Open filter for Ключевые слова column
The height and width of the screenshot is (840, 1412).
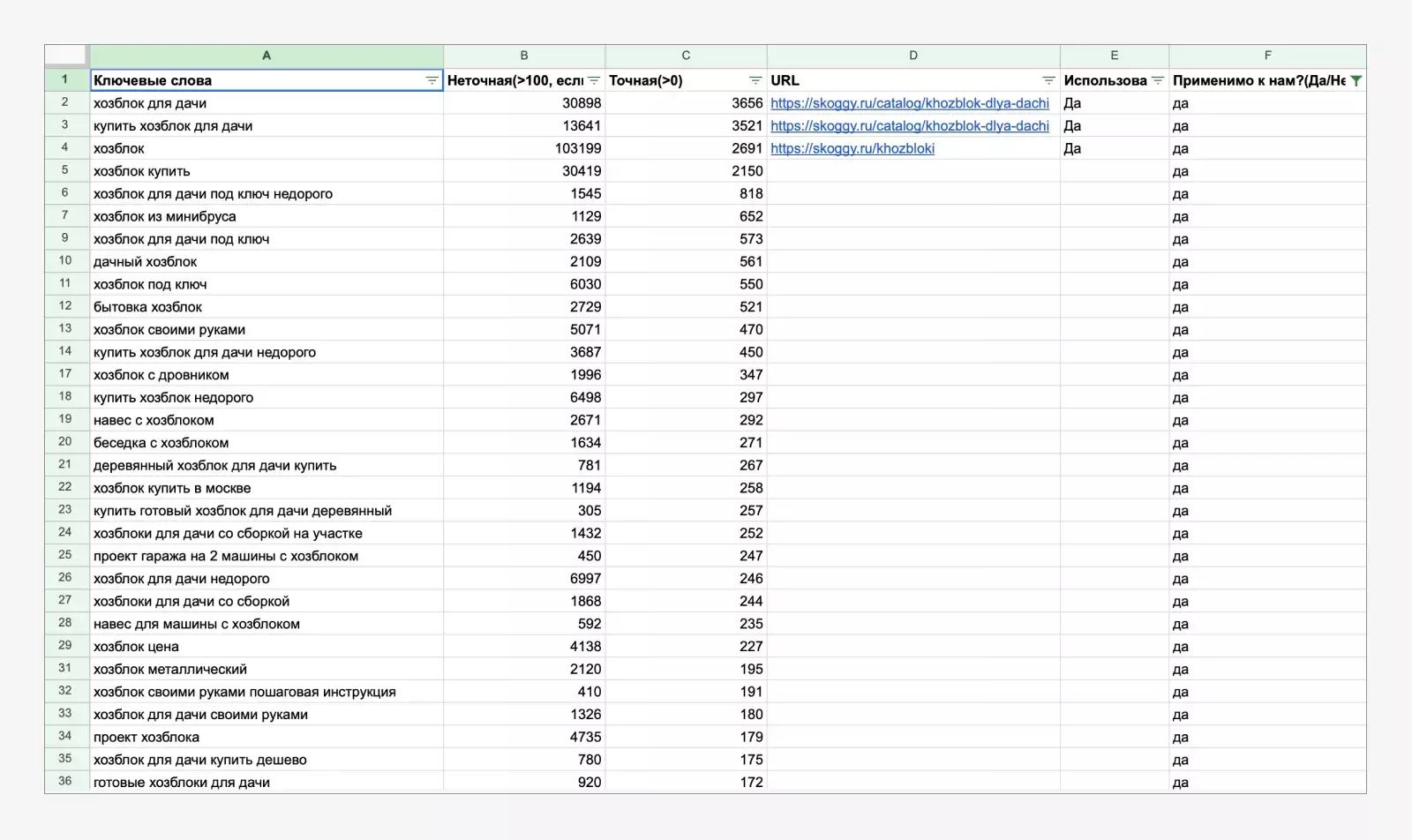click(x=432, y=80)
